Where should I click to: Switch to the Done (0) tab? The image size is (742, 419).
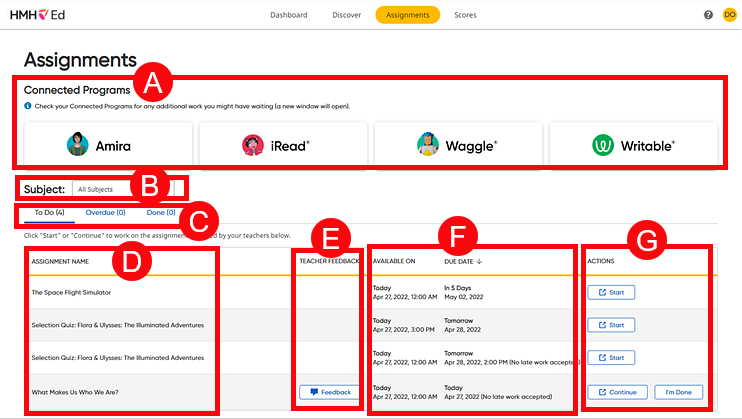pos(161,213)
